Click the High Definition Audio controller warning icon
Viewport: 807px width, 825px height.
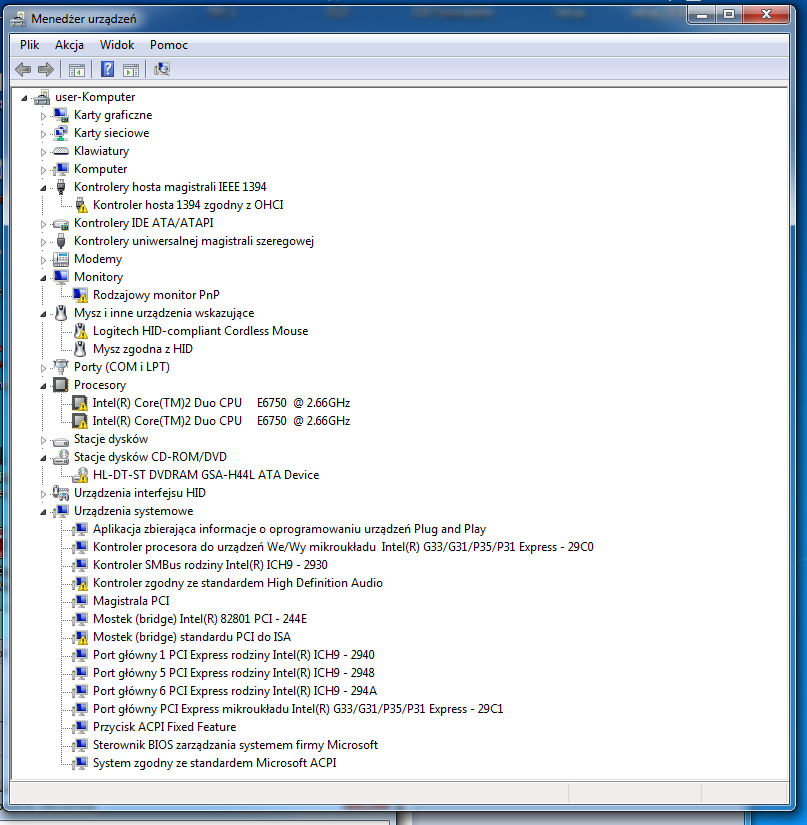click(x=80, y=583)
